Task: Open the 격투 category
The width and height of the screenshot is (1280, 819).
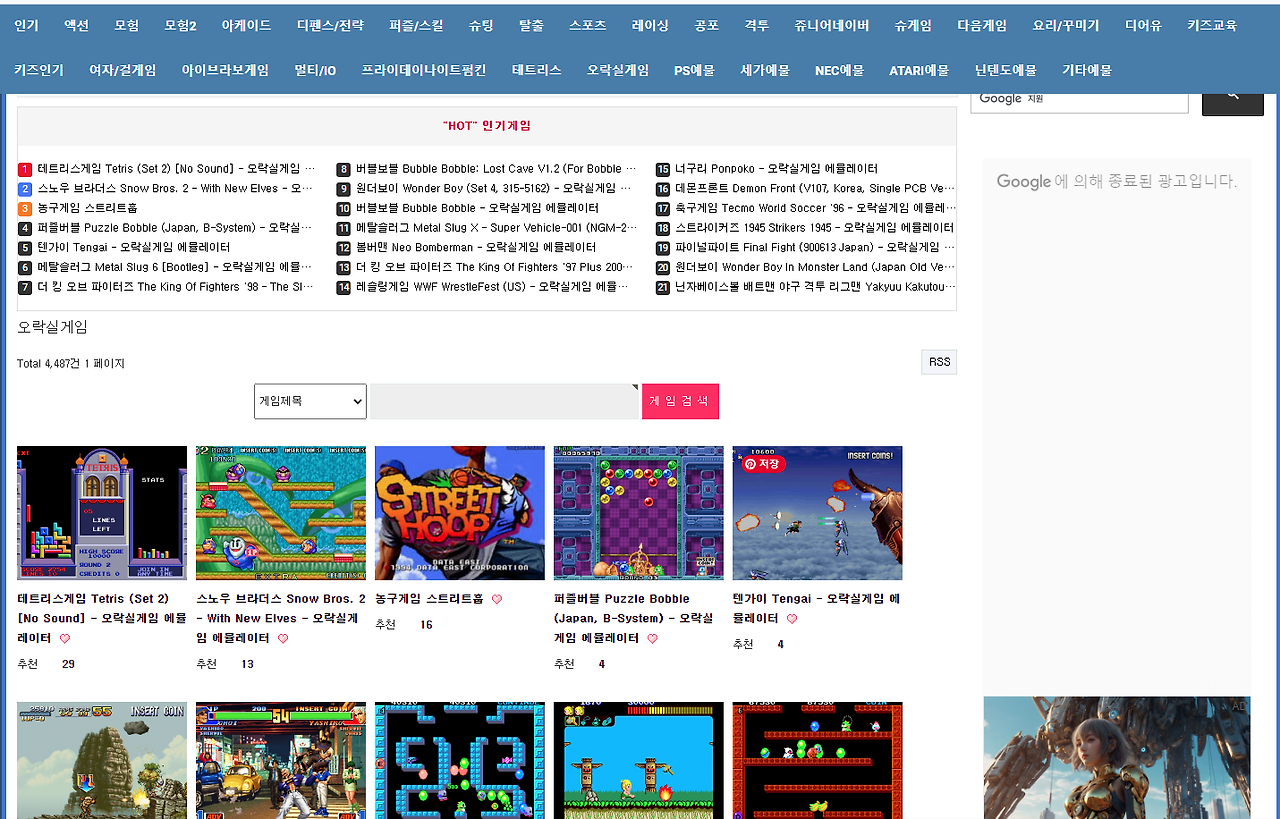Action: (757, 26)
